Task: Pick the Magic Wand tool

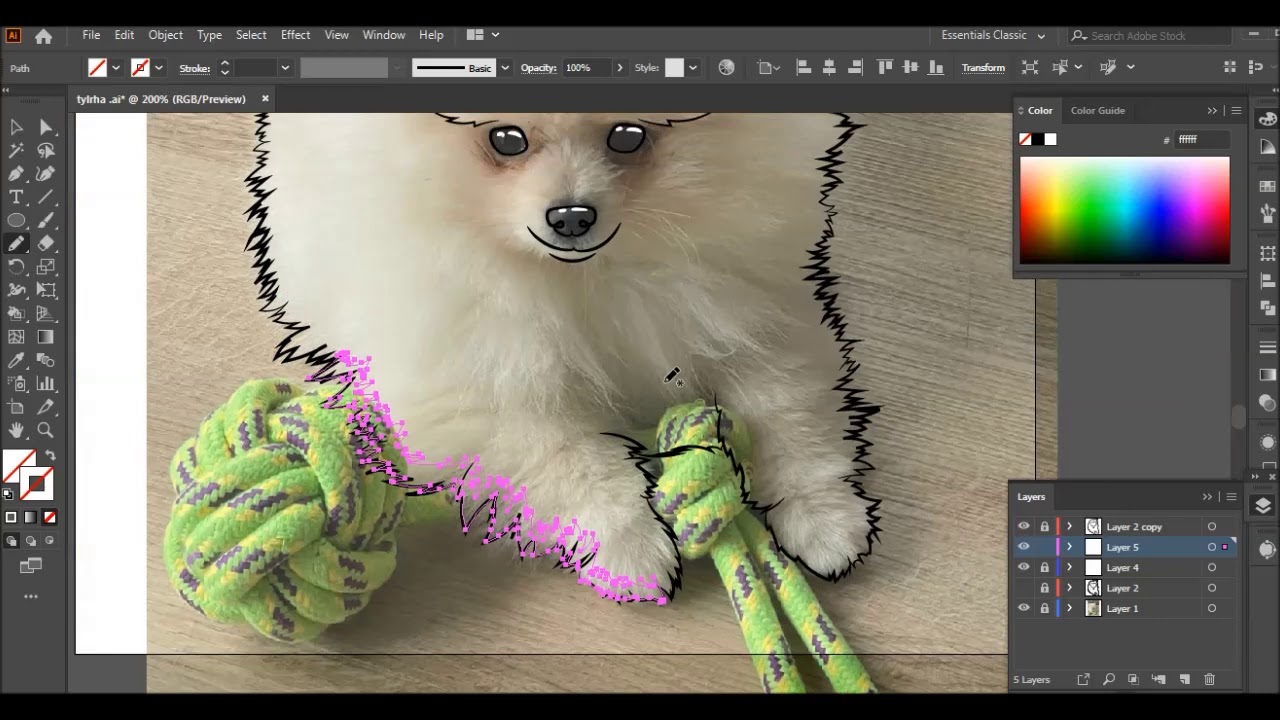Action: (x=16, y=150)
